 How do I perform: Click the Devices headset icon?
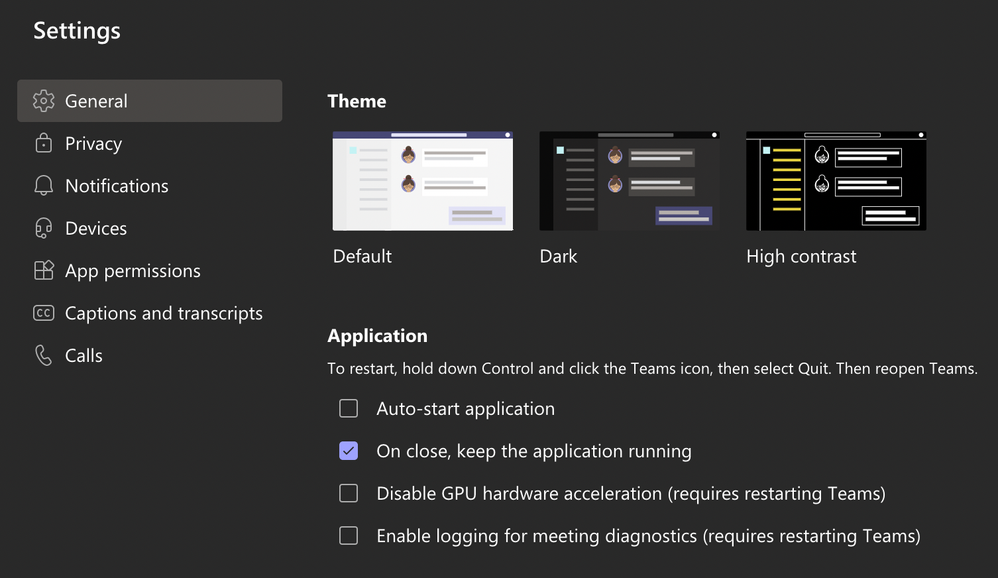43,228
